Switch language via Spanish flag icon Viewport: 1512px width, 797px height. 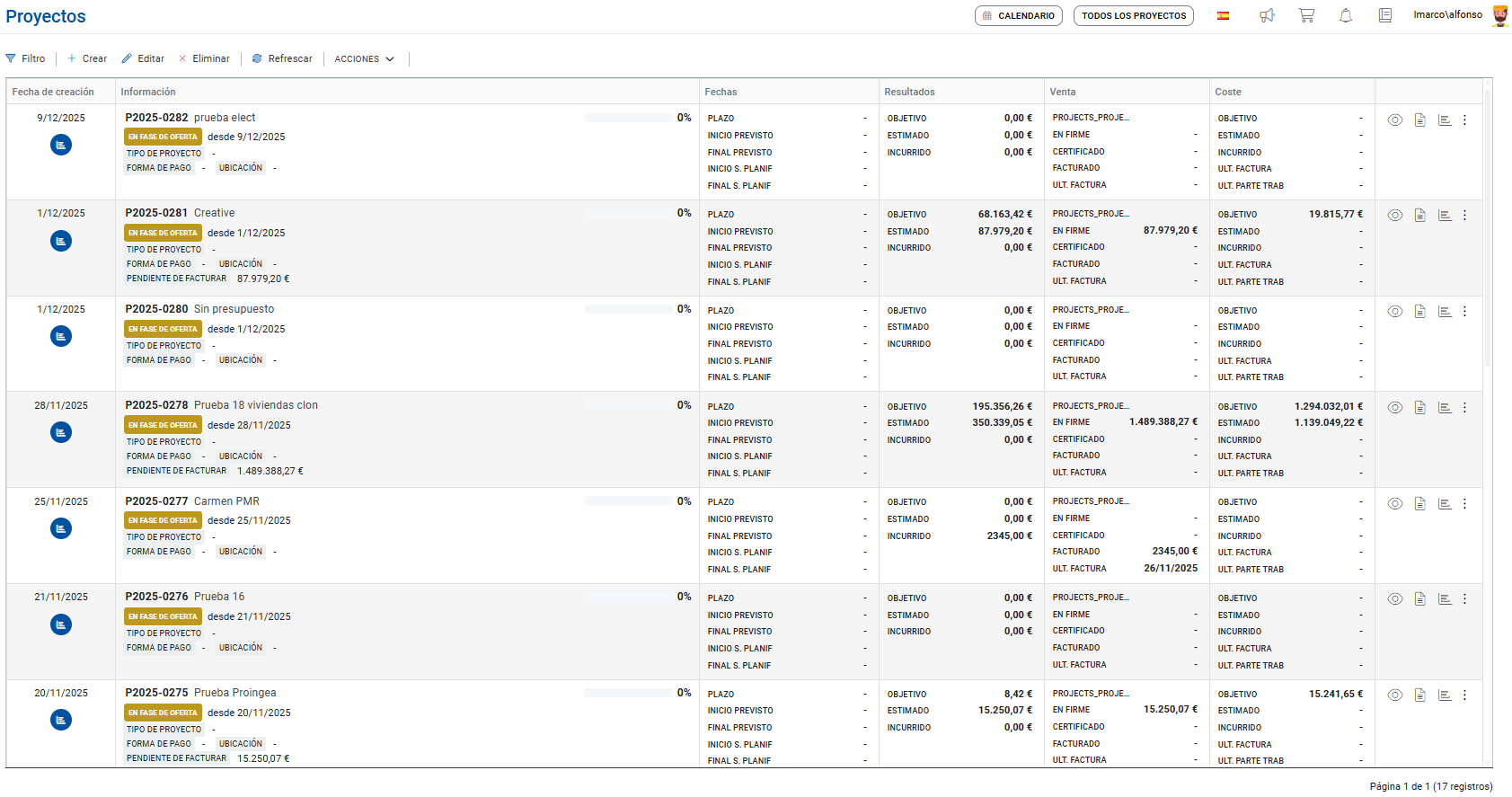pyautogui.click(x=1223, y=15)
